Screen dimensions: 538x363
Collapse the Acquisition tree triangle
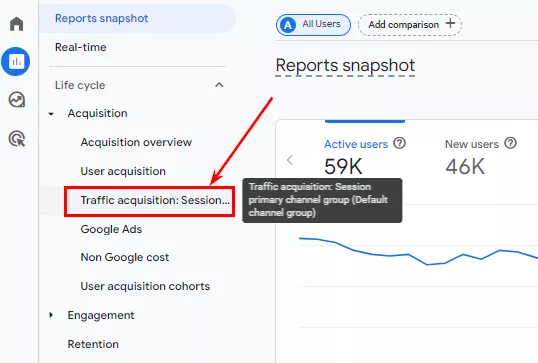click(51, 114)
